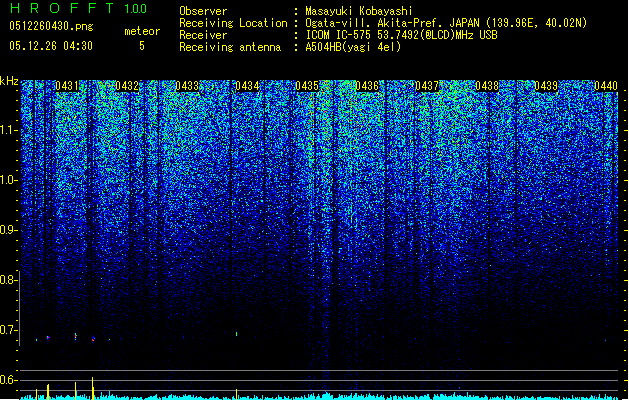The width and height of the screenshot is (629, 400).
Task: Click the "meteor" count label
Action: [x=142, y=31]
